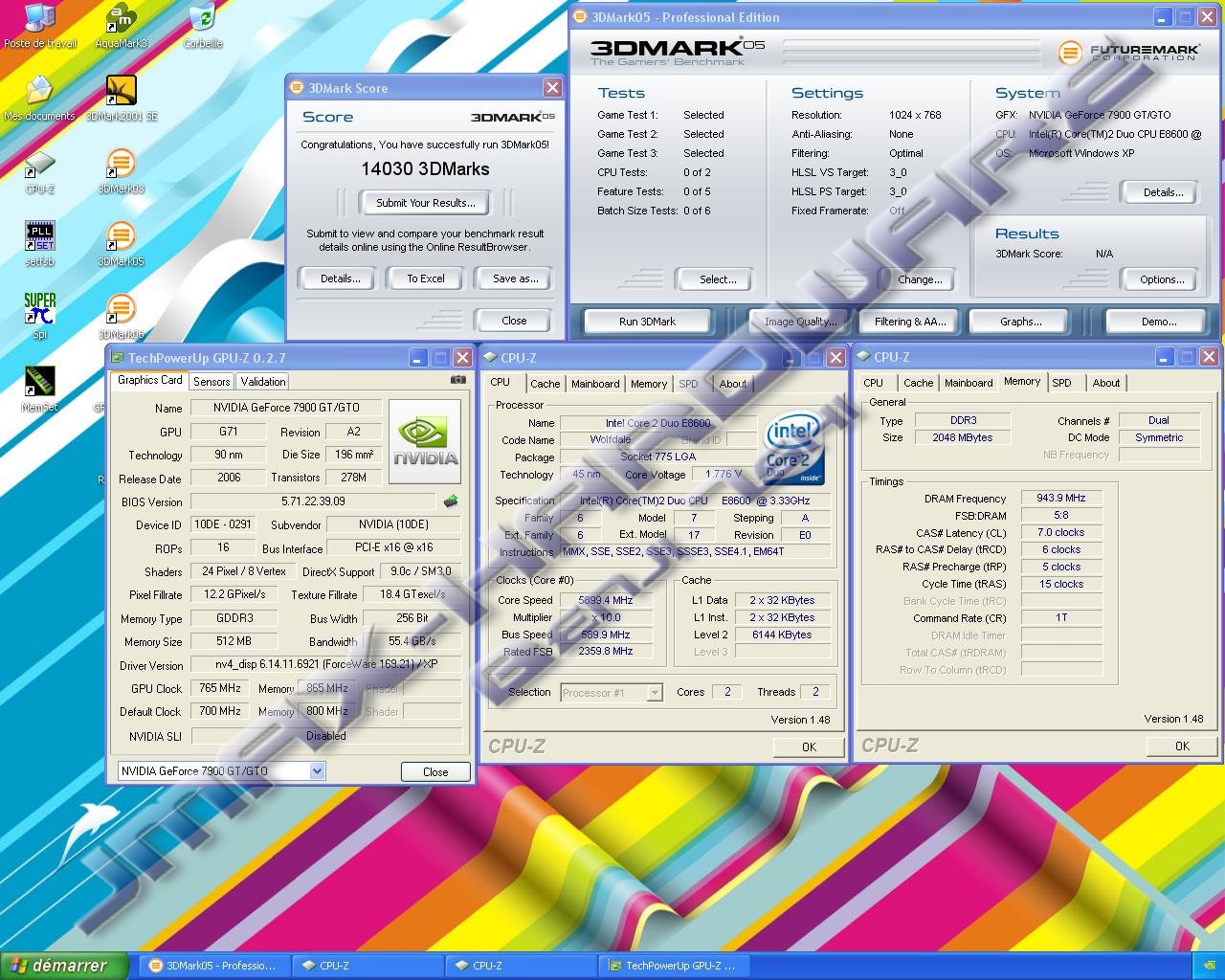Open Graphs button in 3DMark05
The height and width of the screenshot is (980, 1225).
[x=1020, y=322]
